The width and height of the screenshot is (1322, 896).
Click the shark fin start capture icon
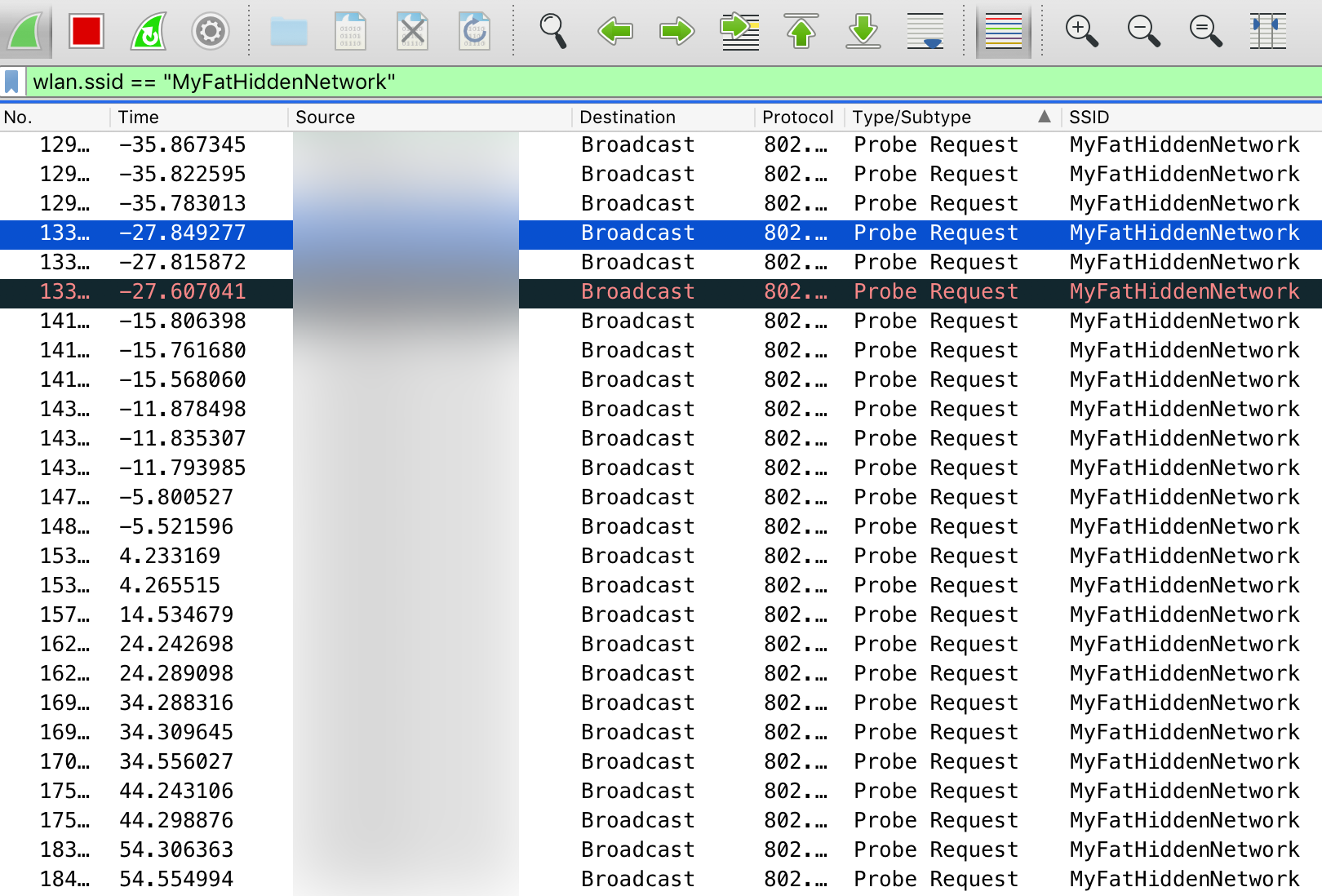point(25,31)
